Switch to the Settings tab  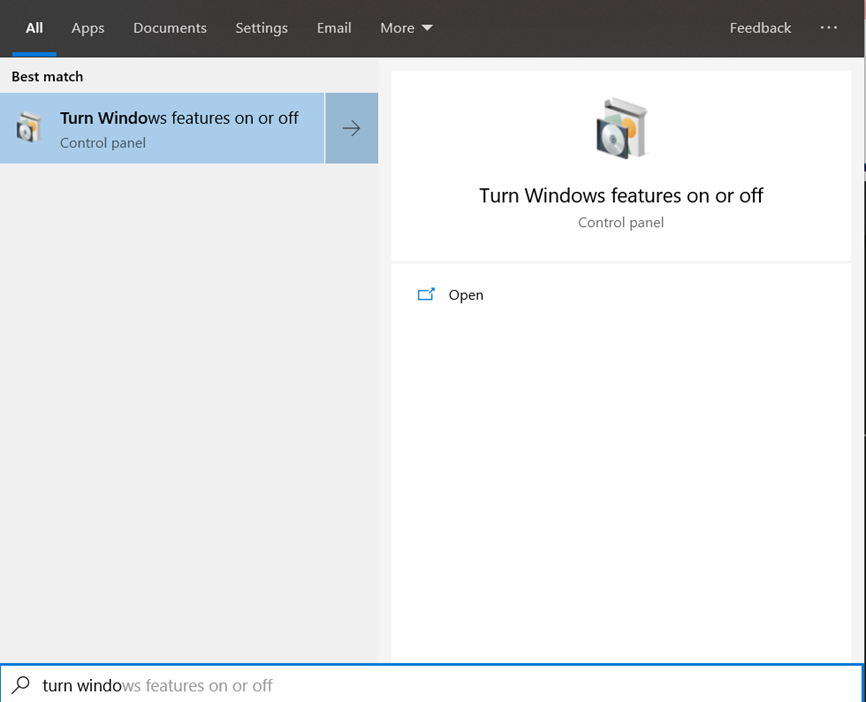click(262, 28)
